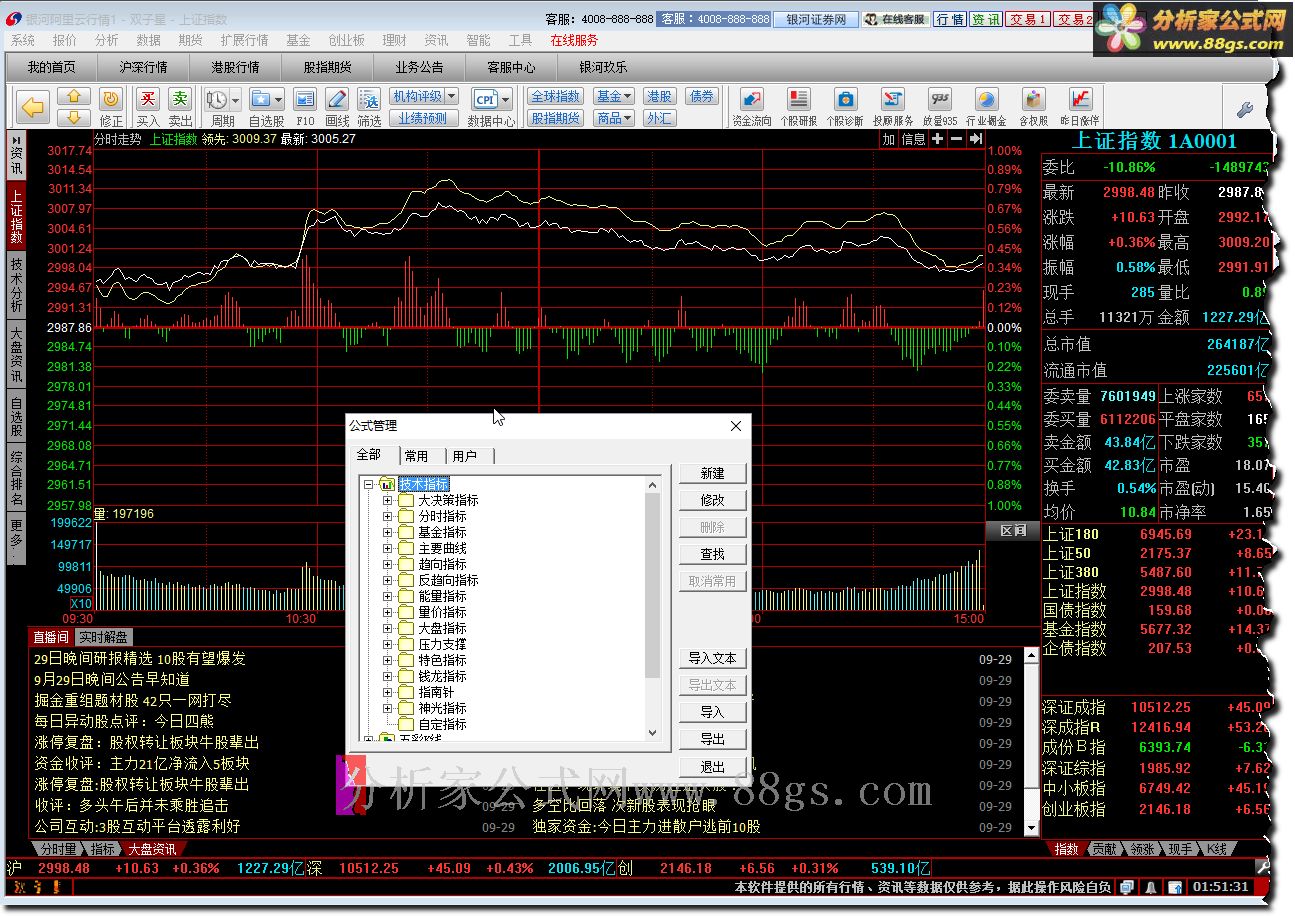Click the up arrow toolbar icon
1295x916 pixels.
point(74,97)
